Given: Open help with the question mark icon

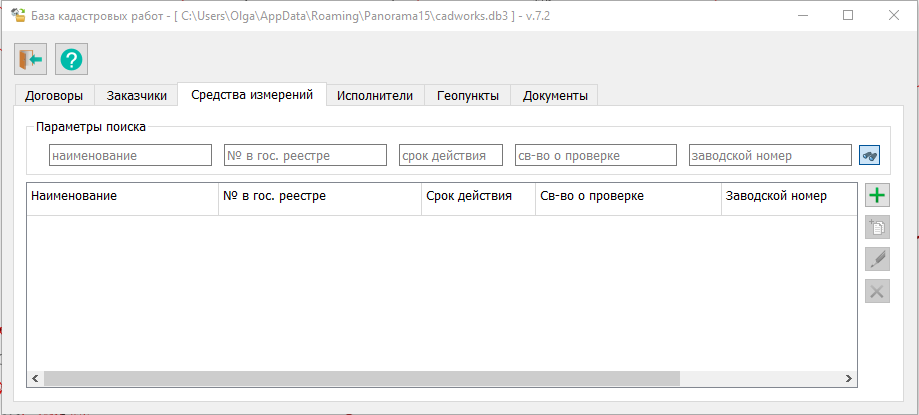Looking at the screenshot, I should click(x=72, y=59).
